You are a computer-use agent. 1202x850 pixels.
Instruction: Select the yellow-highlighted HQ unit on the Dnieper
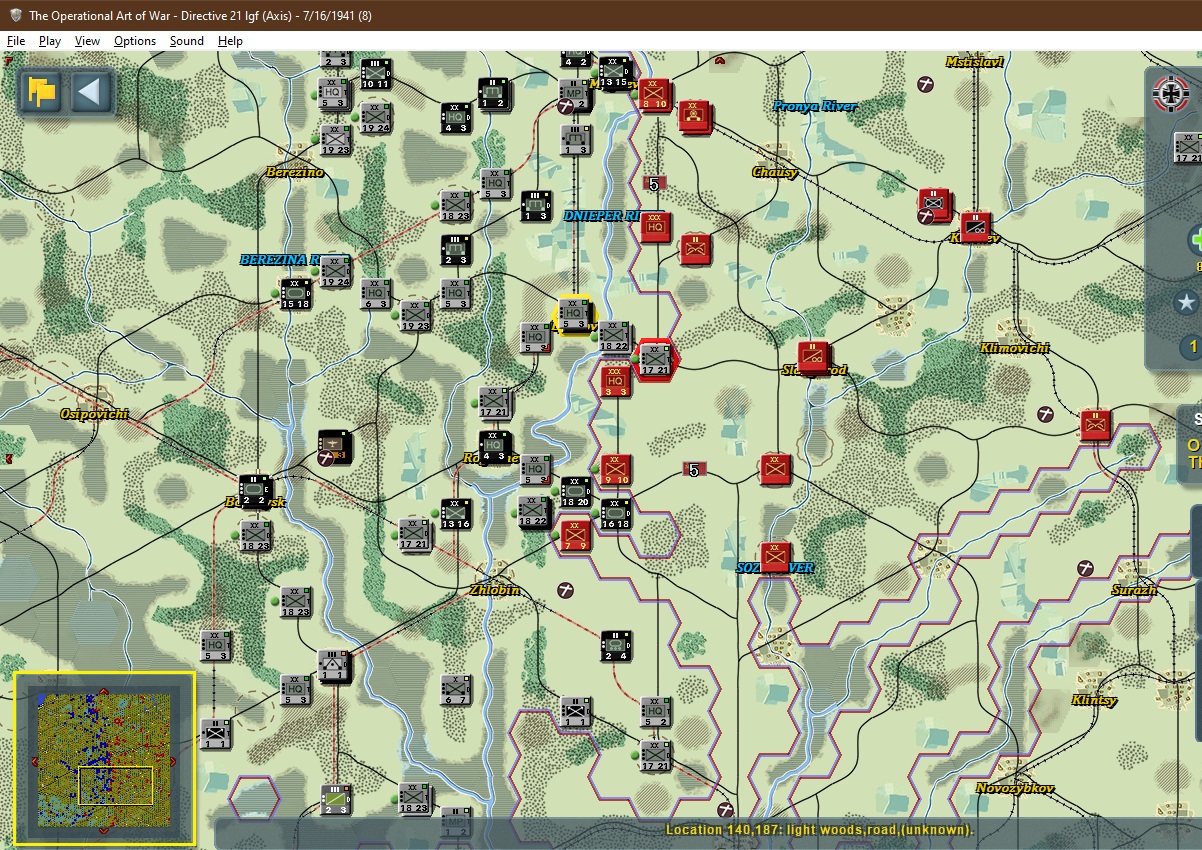pyautogui.click(x=574, y=315)
